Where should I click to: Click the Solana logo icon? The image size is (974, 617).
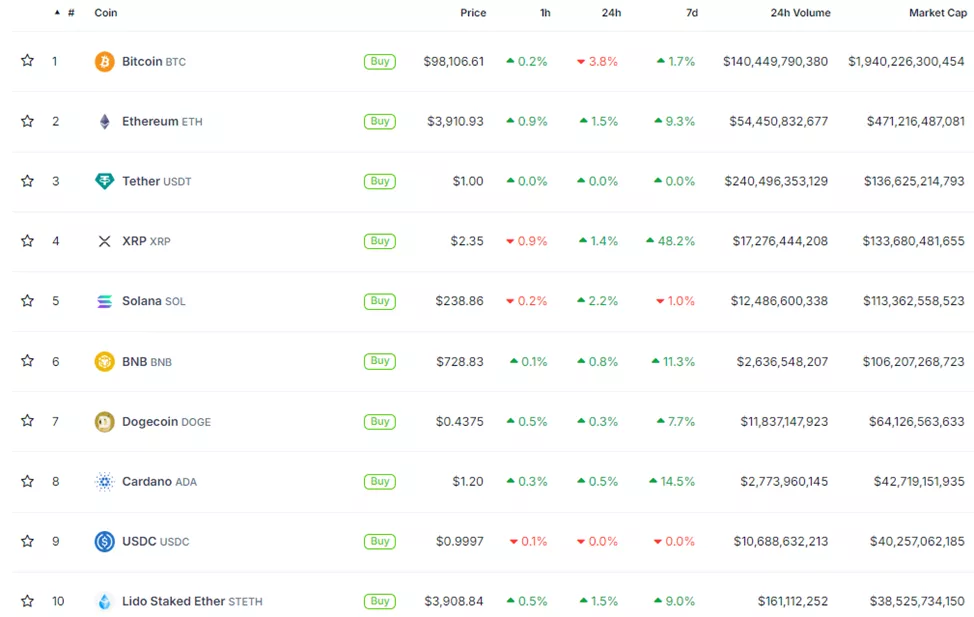tap(104, 301)
